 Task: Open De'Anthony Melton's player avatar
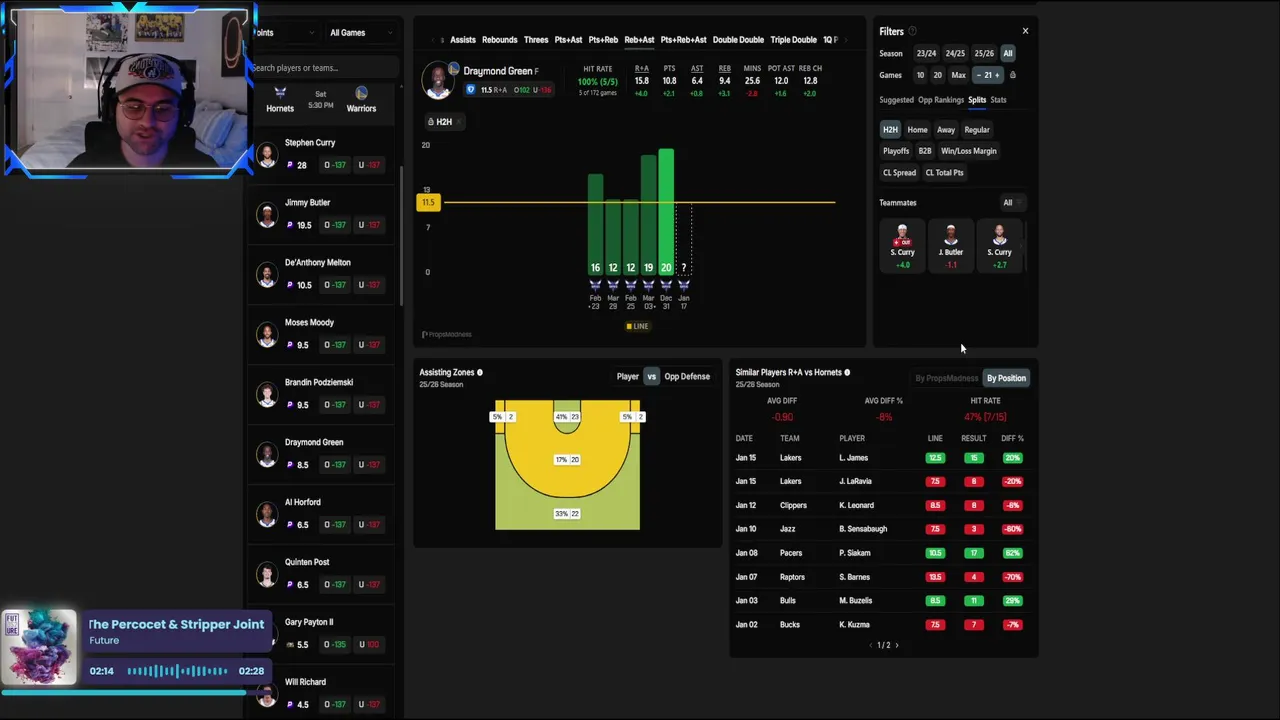[x=266, y=274]
